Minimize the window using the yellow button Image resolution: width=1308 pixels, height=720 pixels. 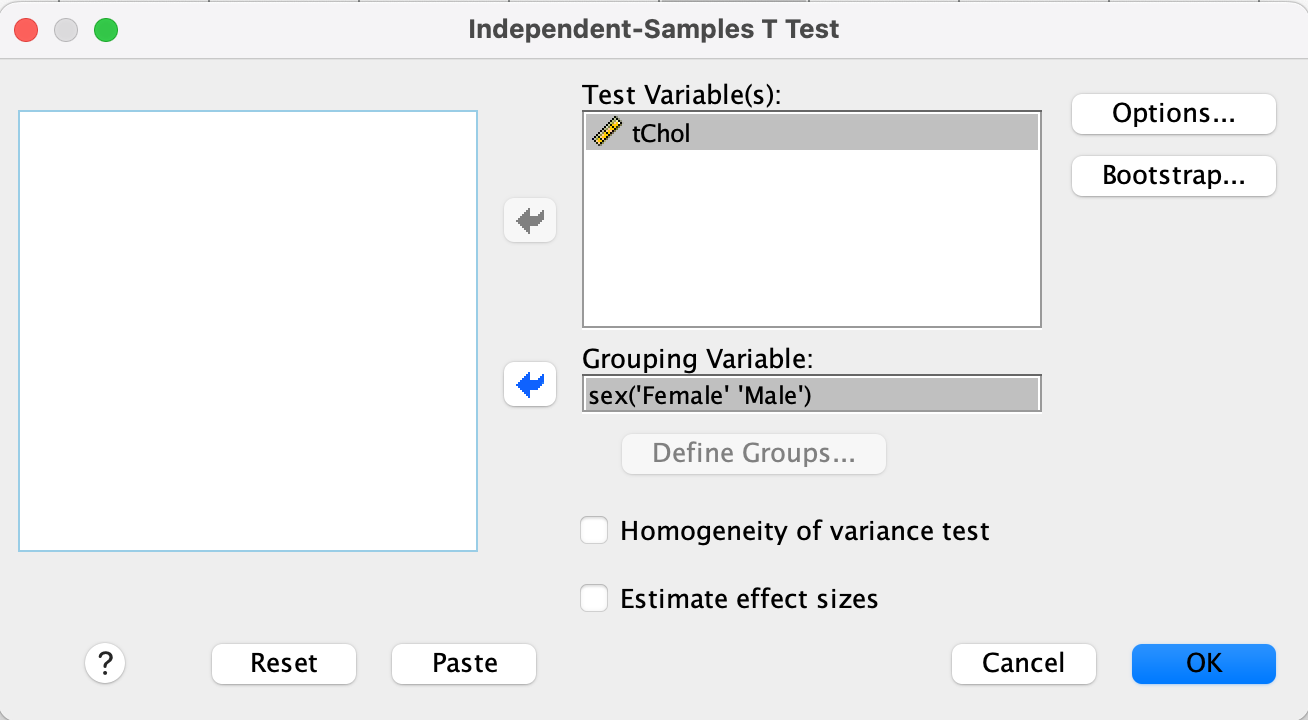click(x=66, y=30)
